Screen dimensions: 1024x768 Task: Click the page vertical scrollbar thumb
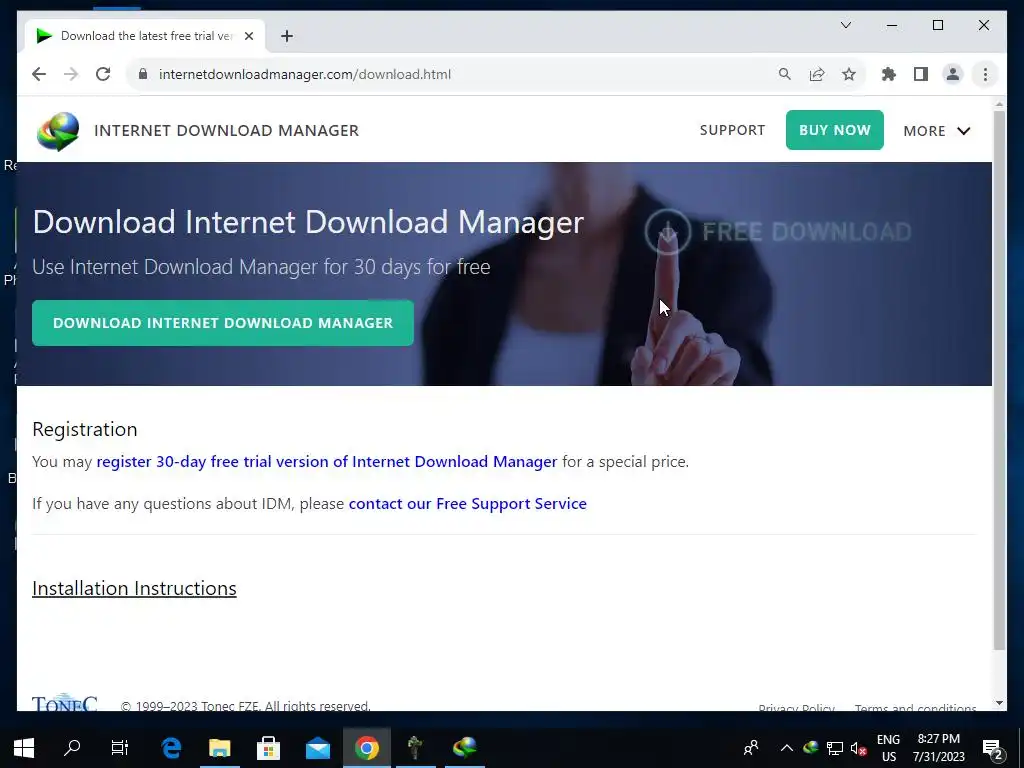[999, 380]
